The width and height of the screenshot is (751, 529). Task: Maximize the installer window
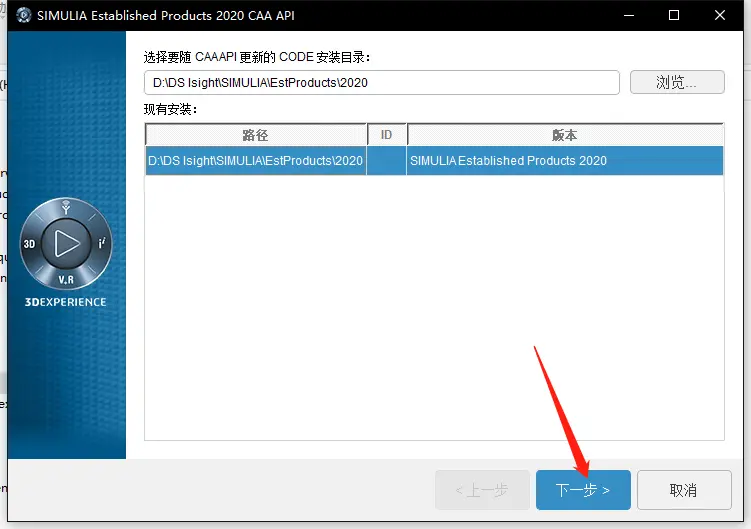[x=674, y=15]
